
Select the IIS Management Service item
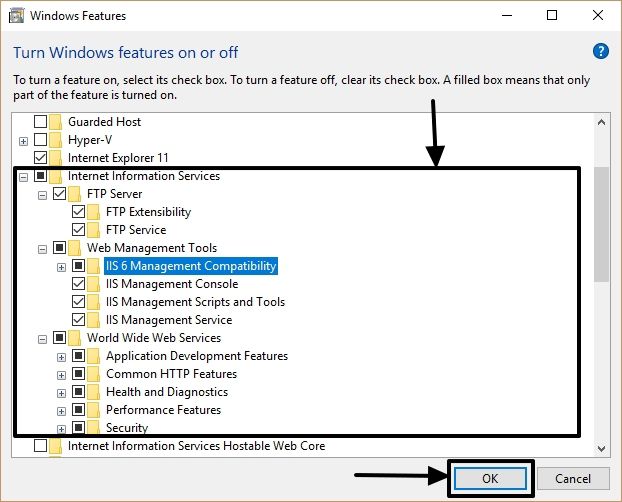(168, 320)
